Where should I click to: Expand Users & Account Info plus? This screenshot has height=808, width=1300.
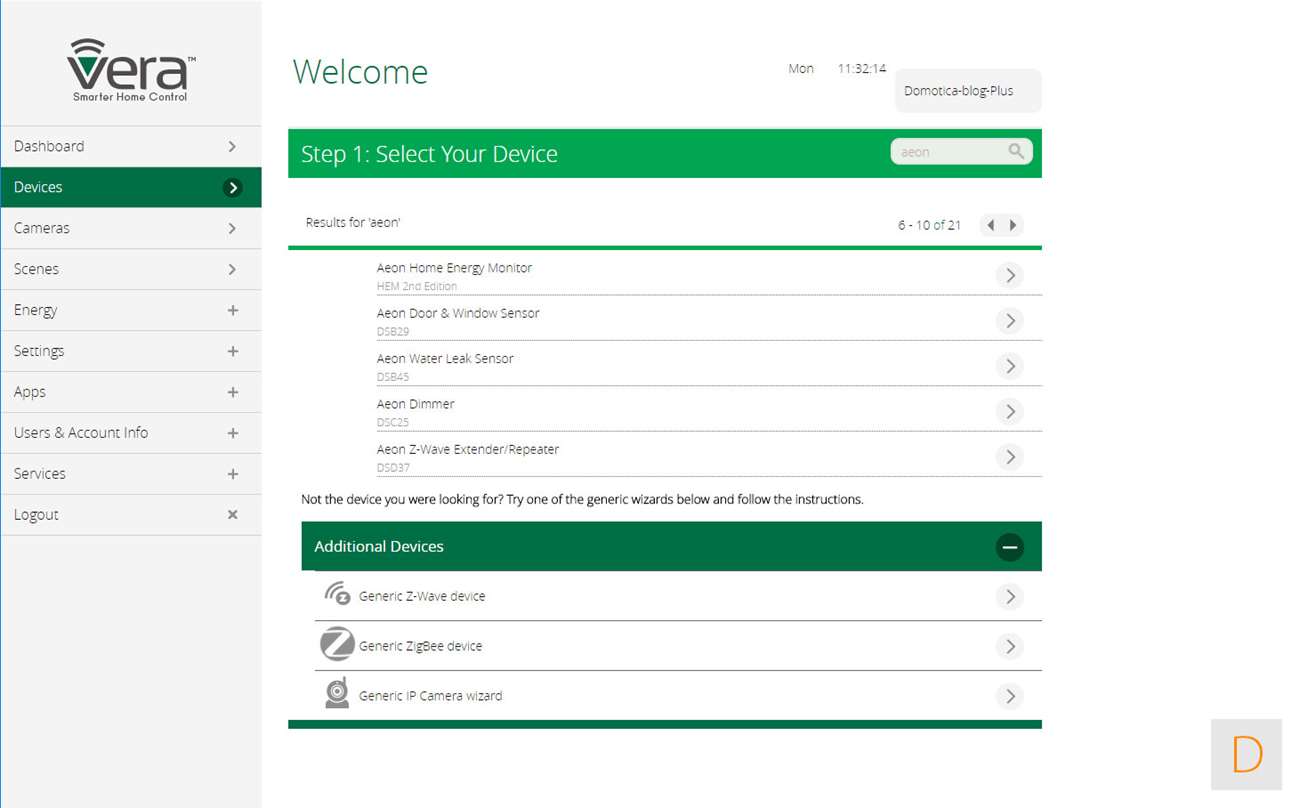point(233,433)
